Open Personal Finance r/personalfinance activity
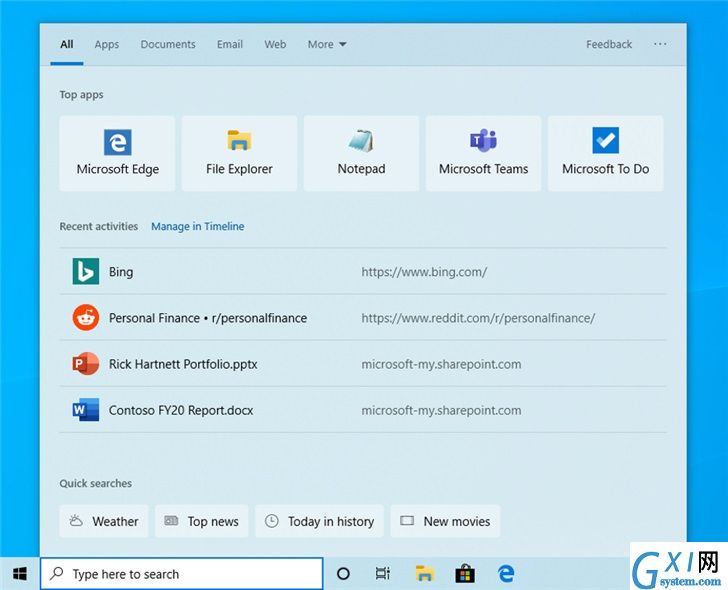728x590 pixels. tap(208, 318)
